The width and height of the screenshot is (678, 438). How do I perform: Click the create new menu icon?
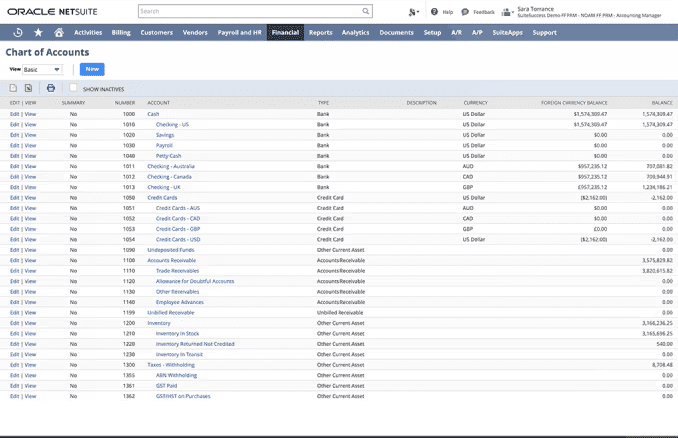point(414,12)
